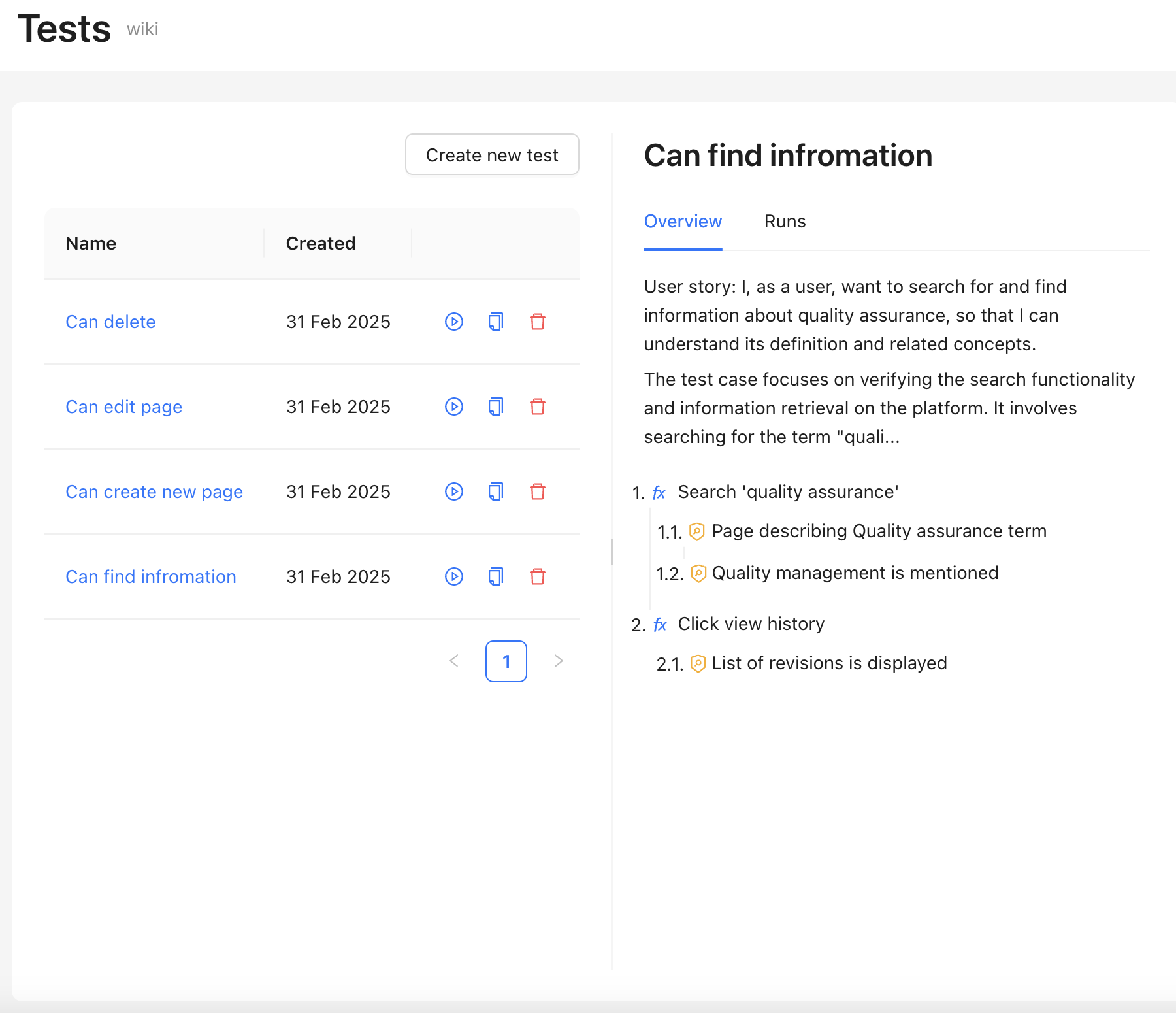Screen dimensions: 1176x1013
Task: Click fx icon beside 'Click view history'
Action: tap(660, 625)
